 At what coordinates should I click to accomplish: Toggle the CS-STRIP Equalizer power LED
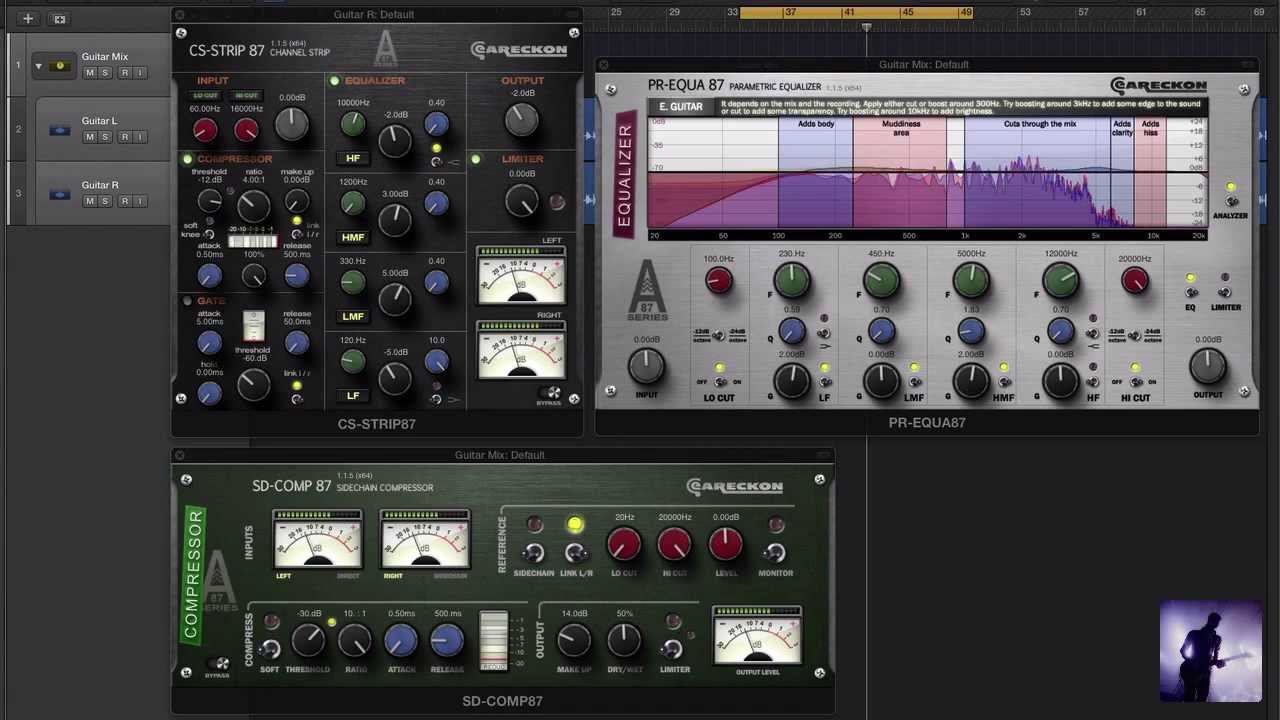pos(334,80)
